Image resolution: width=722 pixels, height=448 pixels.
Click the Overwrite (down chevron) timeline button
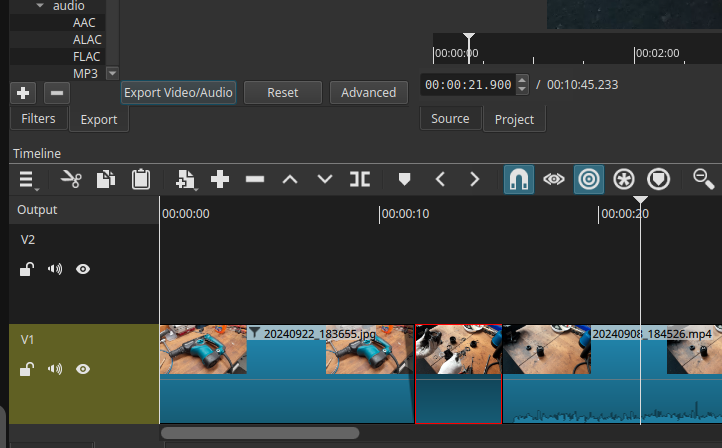[x=325, y=179]
